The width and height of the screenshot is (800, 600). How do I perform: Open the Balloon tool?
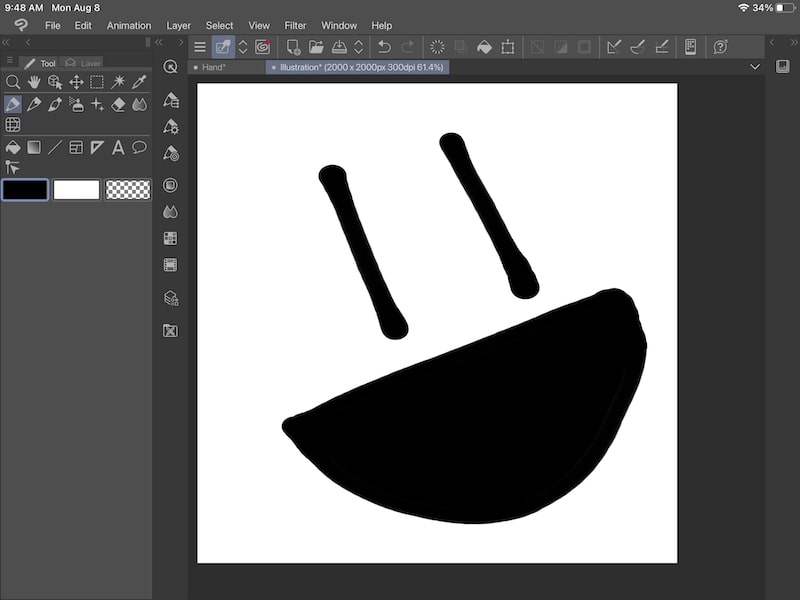139,147
